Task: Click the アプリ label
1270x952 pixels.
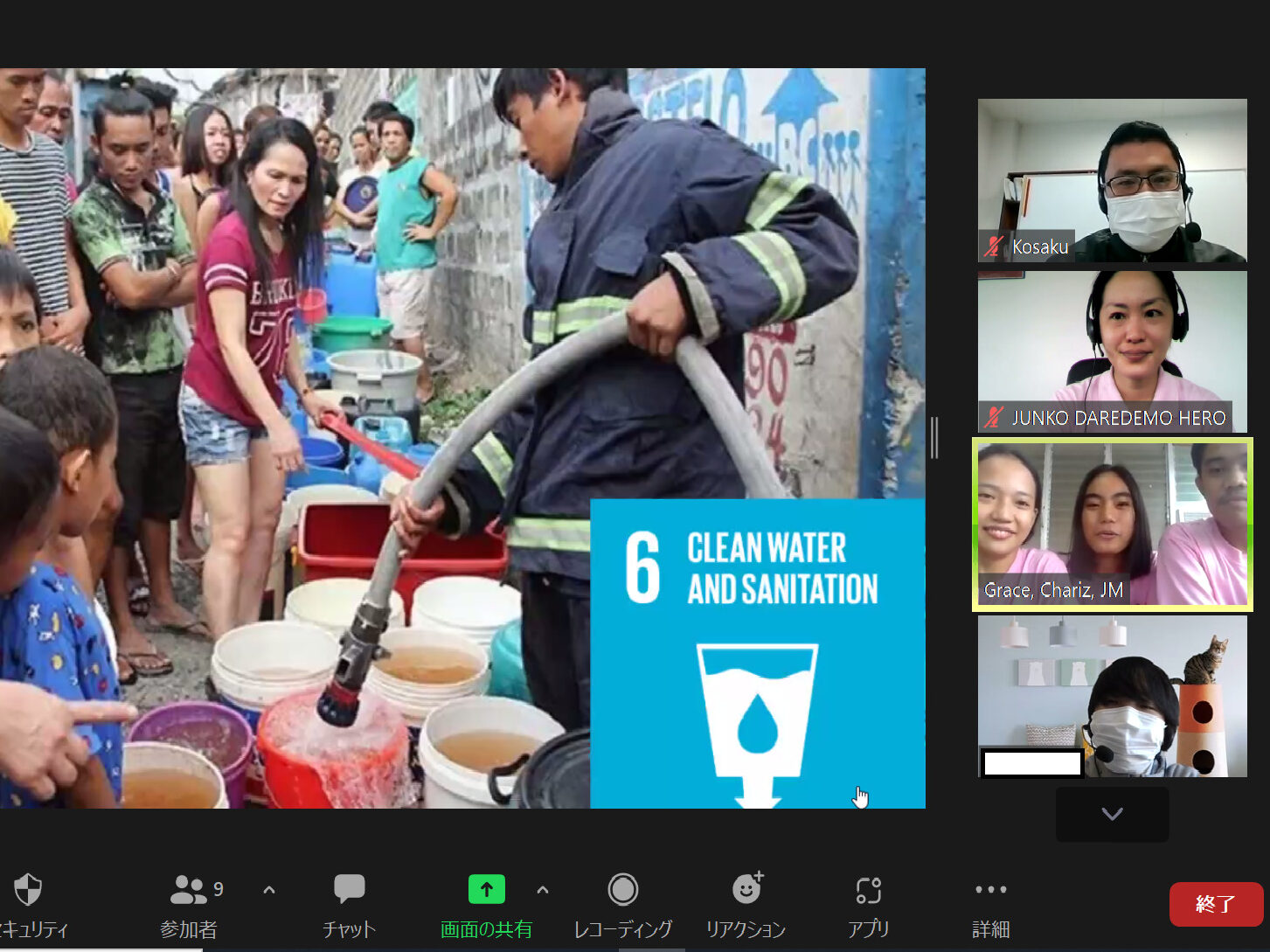Action: (x=868, y=929)
